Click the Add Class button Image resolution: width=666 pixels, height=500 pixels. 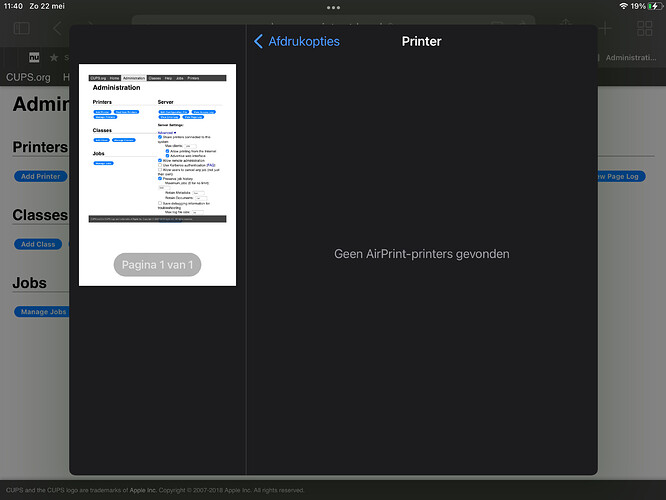click(38, 244)
